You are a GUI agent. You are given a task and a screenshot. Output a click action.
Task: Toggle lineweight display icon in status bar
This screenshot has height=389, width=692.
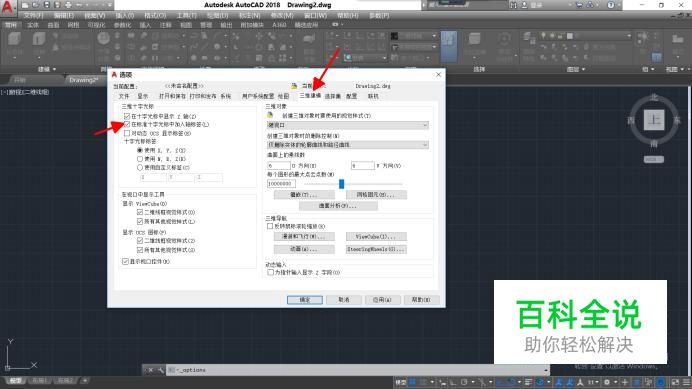[528, 382]
